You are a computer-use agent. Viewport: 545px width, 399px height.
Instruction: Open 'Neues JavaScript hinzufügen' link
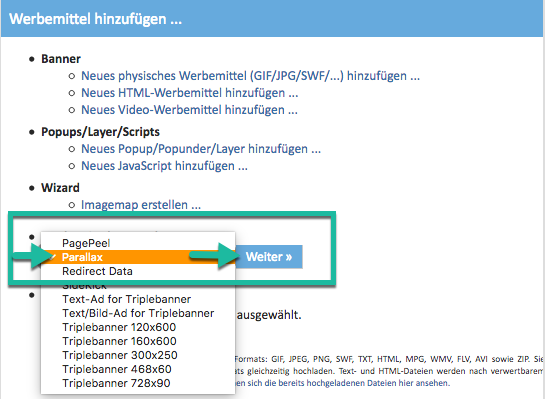(164, 166)
